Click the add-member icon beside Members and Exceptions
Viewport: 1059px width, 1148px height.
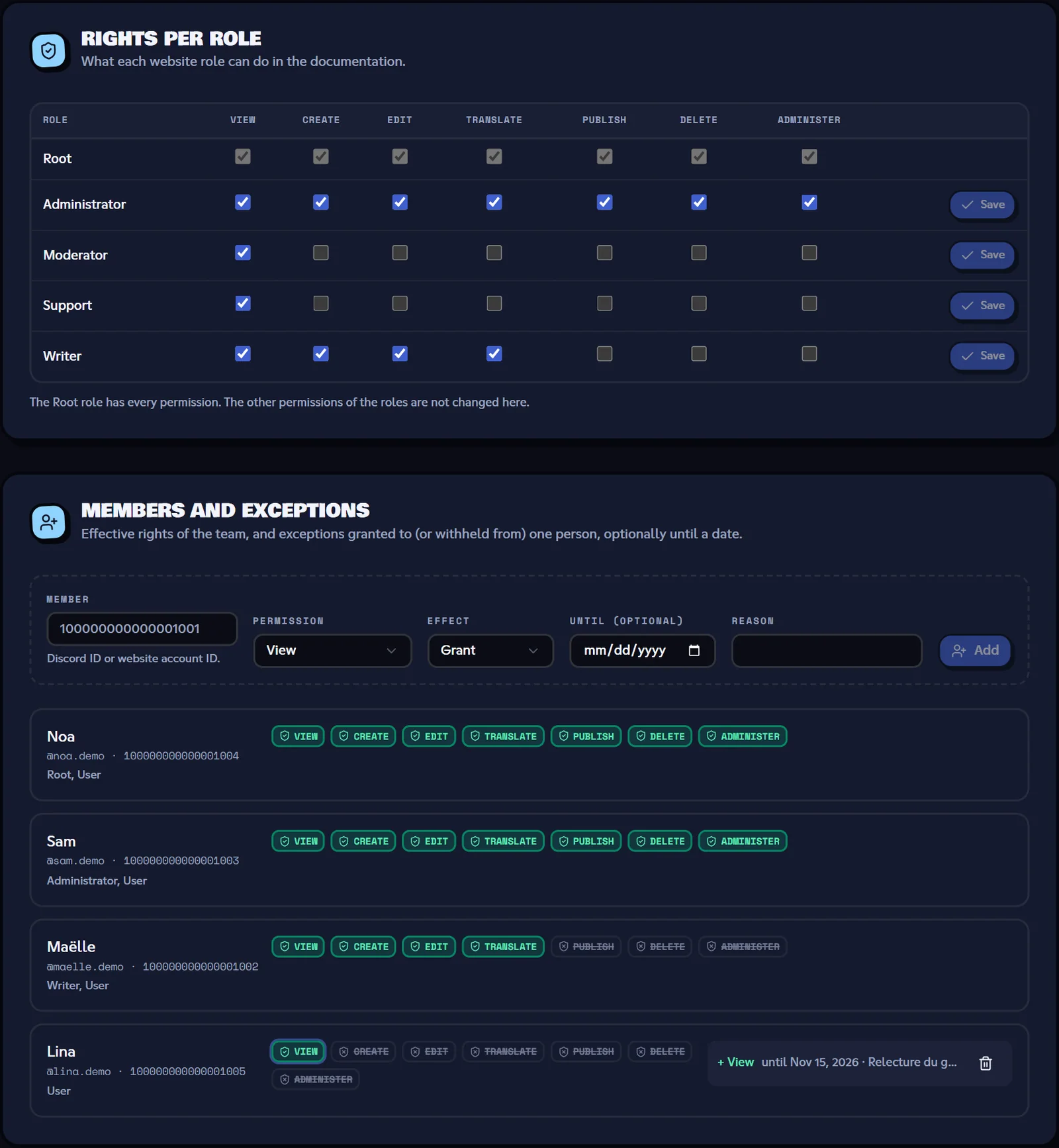tap(48, 522)
